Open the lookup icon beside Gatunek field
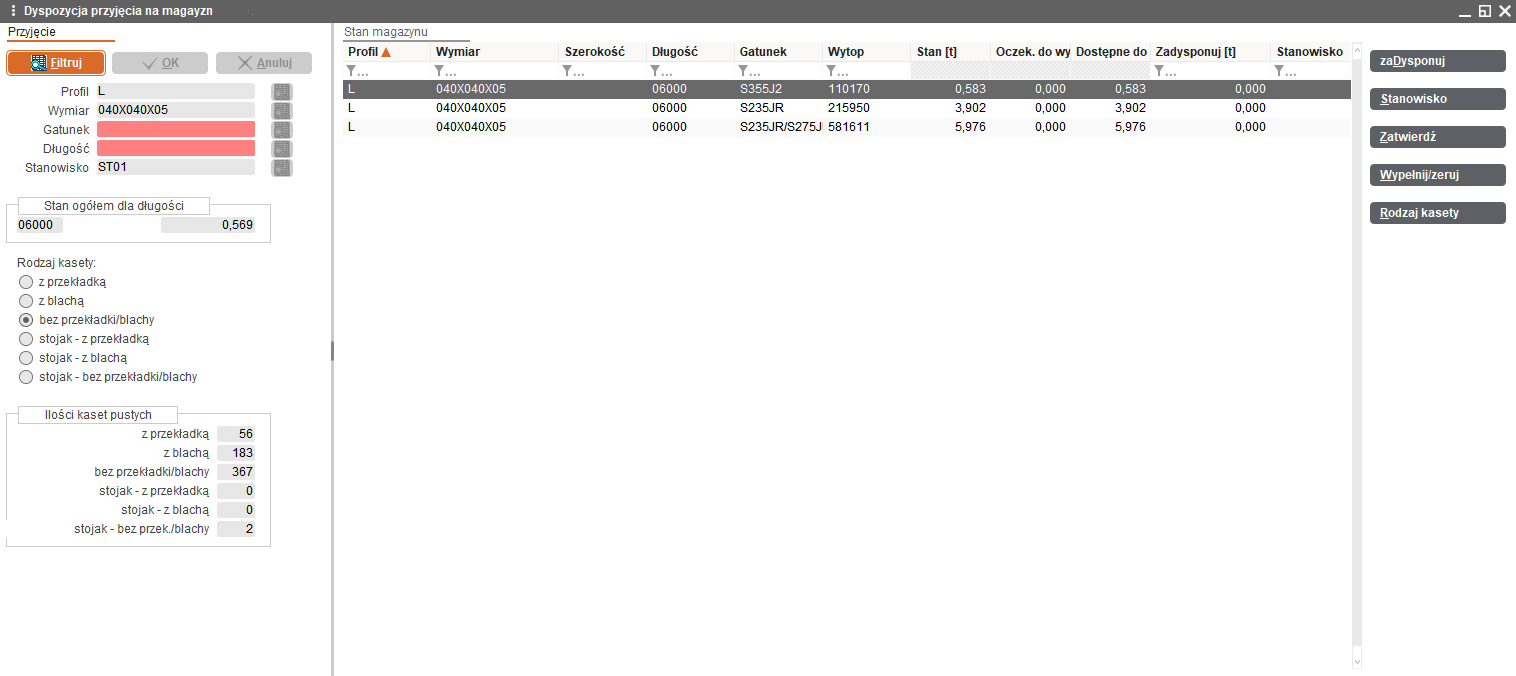The height and width of the screenshot is (676, 1516). (282, 129)
